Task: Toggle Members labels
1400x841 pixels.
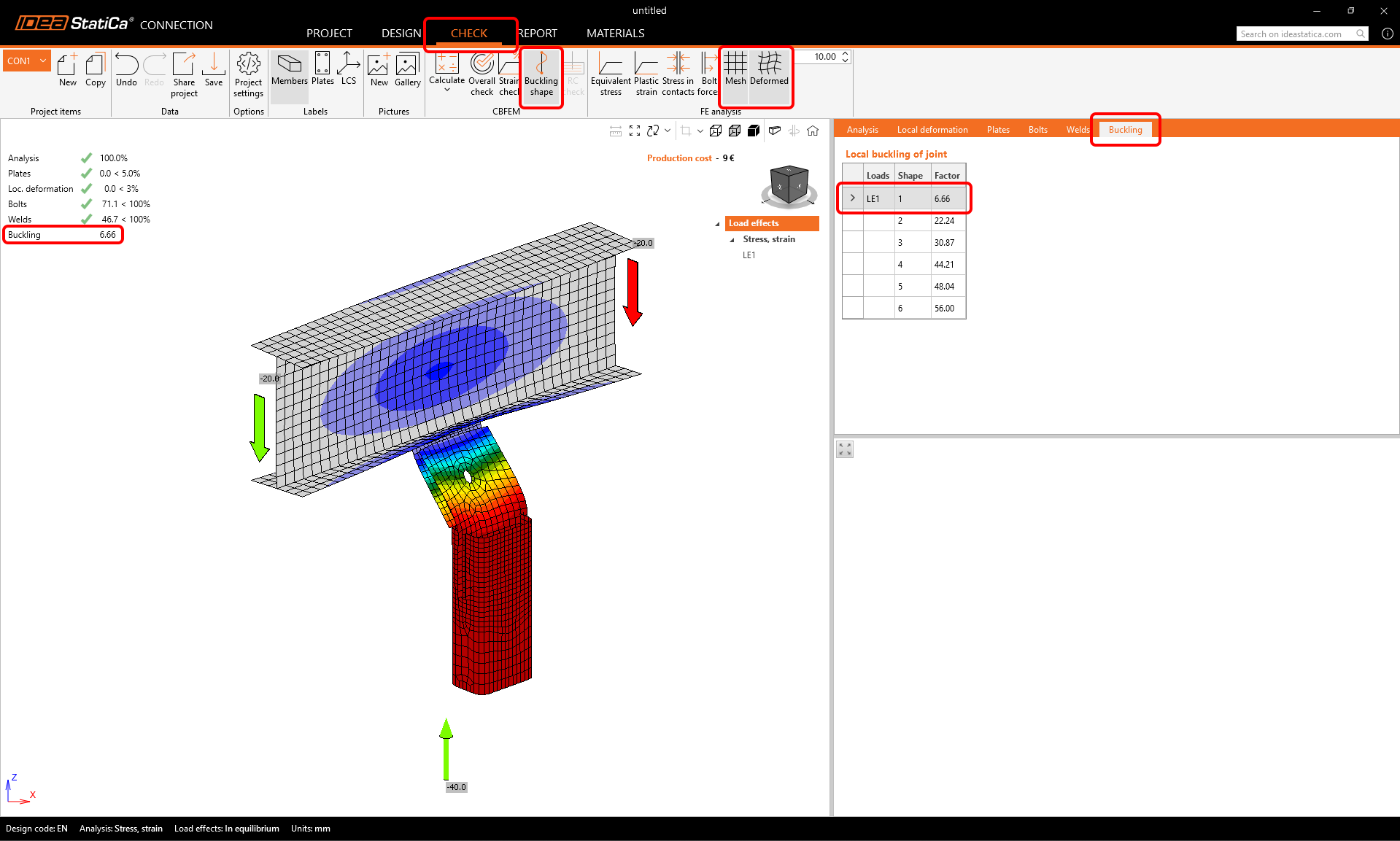Action: pyautogui.click(x=289, y=71)
